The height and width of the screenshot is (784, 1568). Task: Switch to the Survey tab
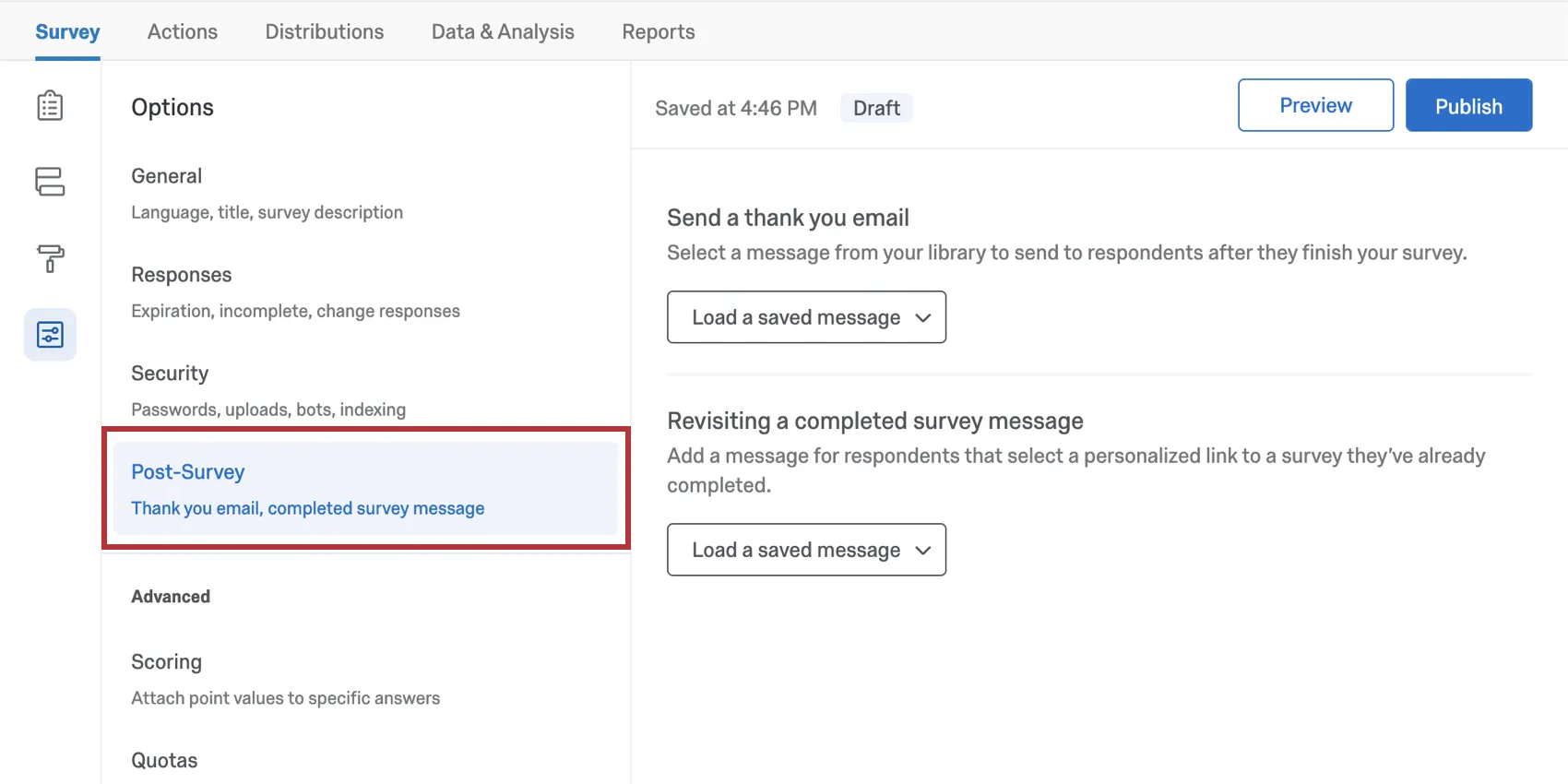point(67,31)
